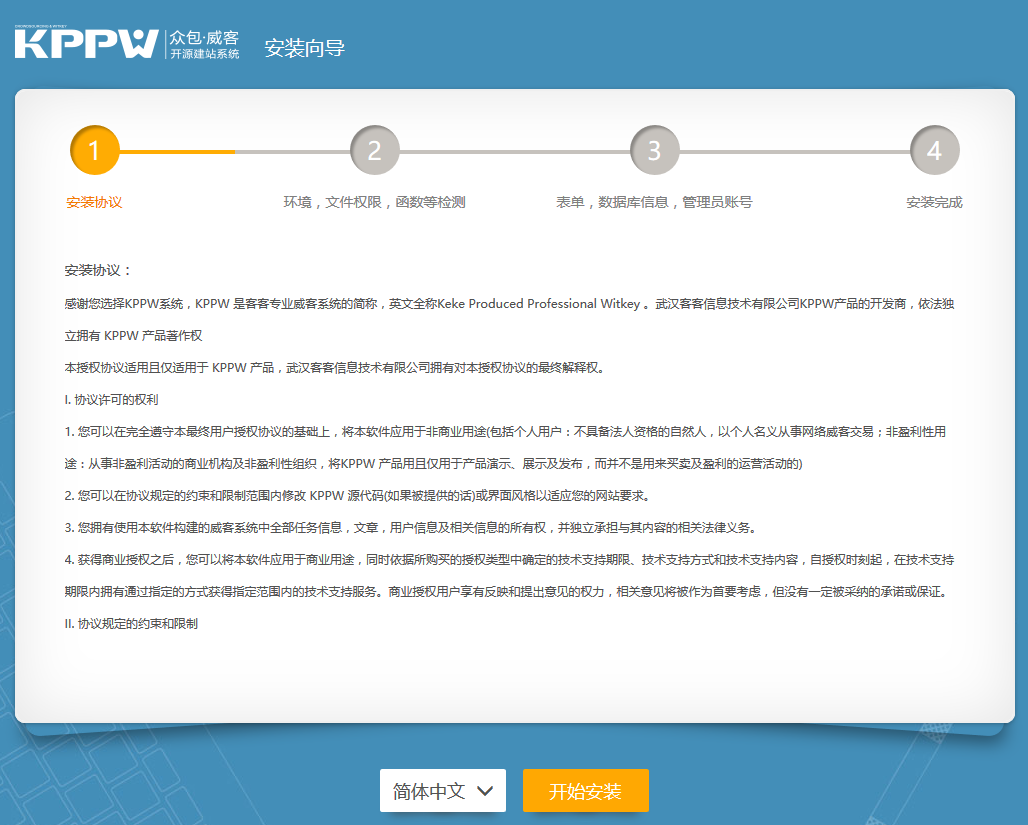Select 表单，数据库信息，管理员账号 step label
Viewport: 1028px width, 825px height.
[654, 202]
